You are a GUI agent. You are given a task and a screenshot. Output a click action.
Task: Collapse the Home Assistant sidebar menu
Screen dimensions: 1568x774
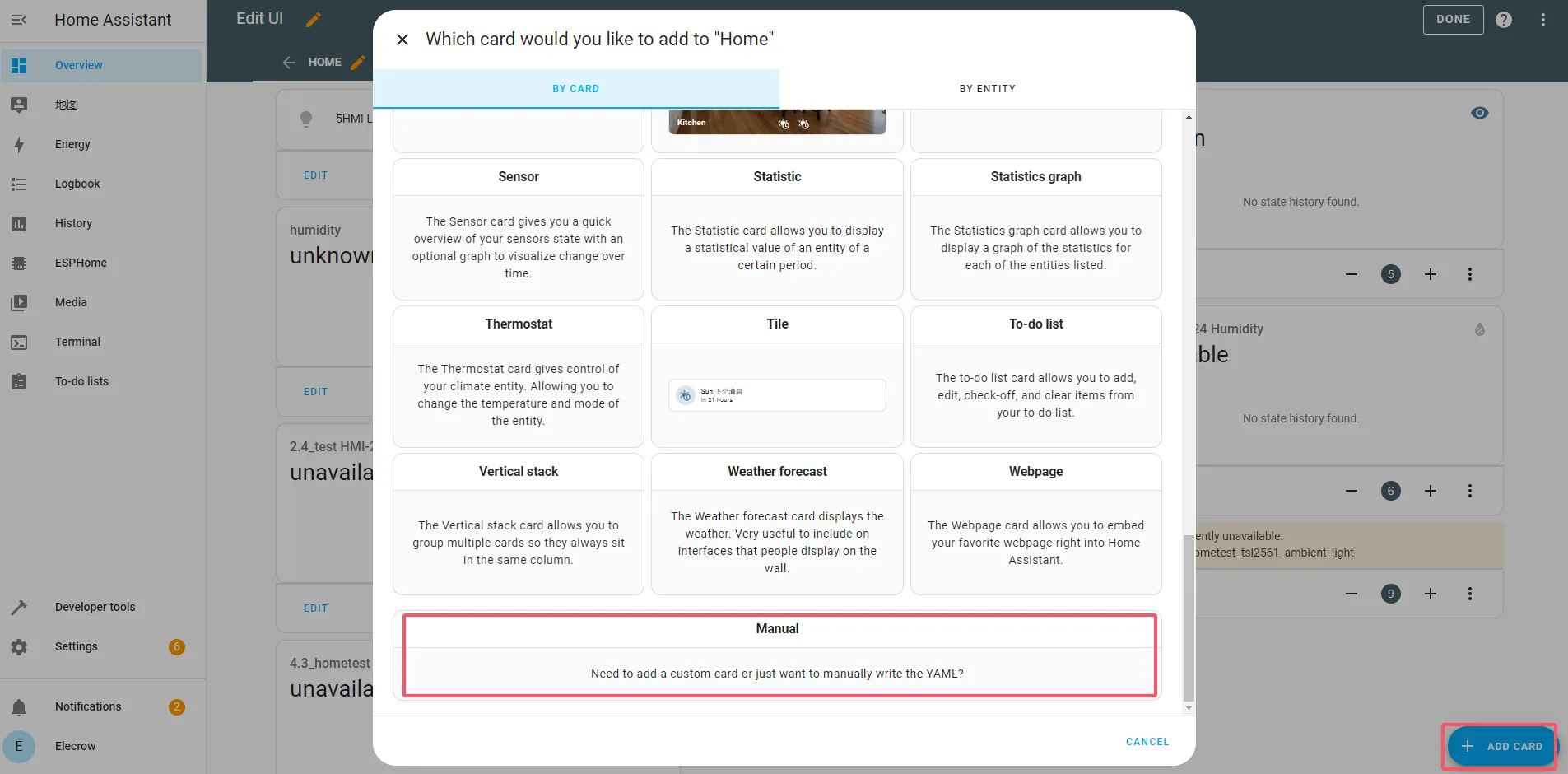click(x=19, y=20)
